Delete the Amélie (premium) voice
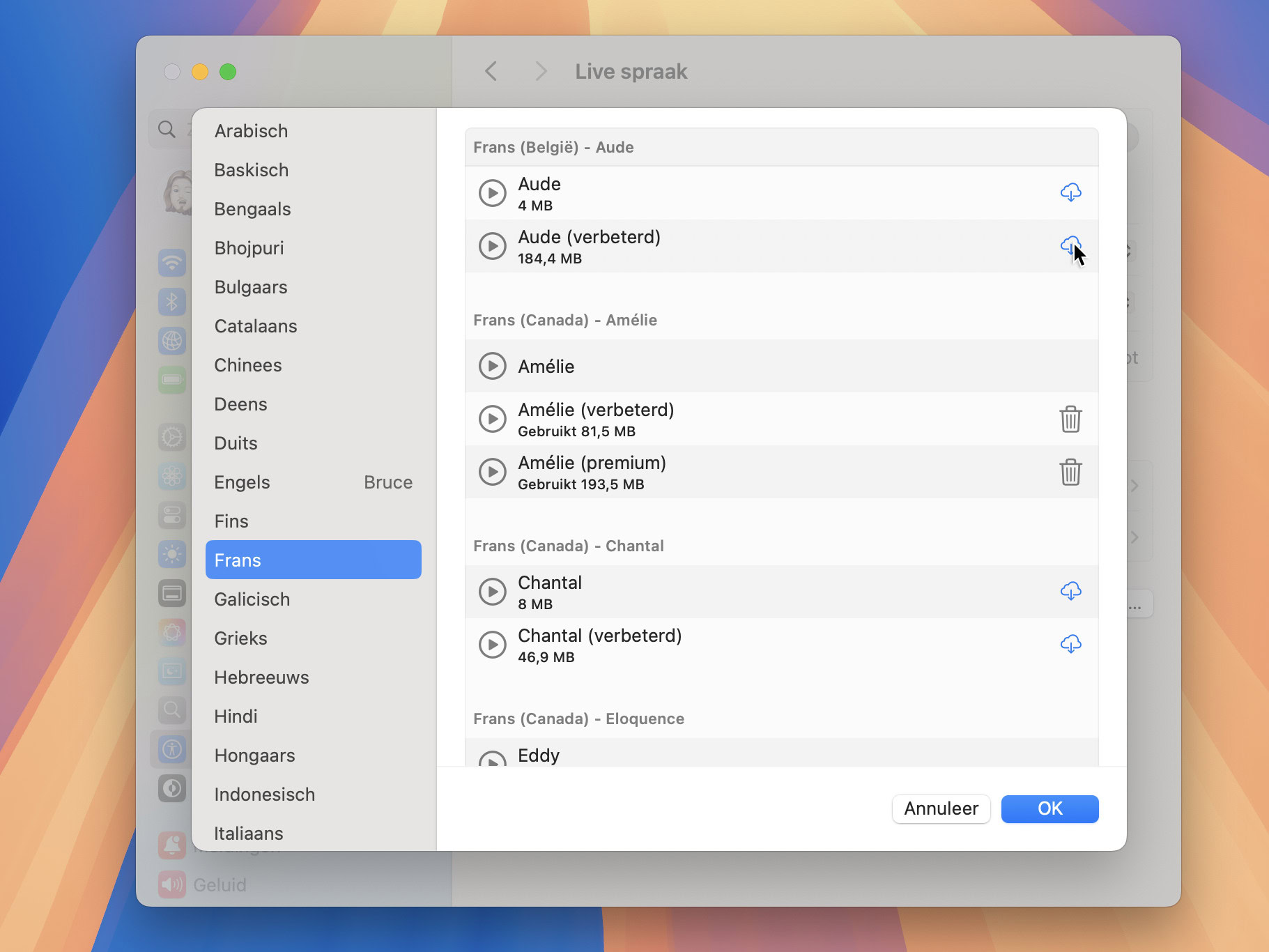1269x952 pixels. click(1070, 473)
